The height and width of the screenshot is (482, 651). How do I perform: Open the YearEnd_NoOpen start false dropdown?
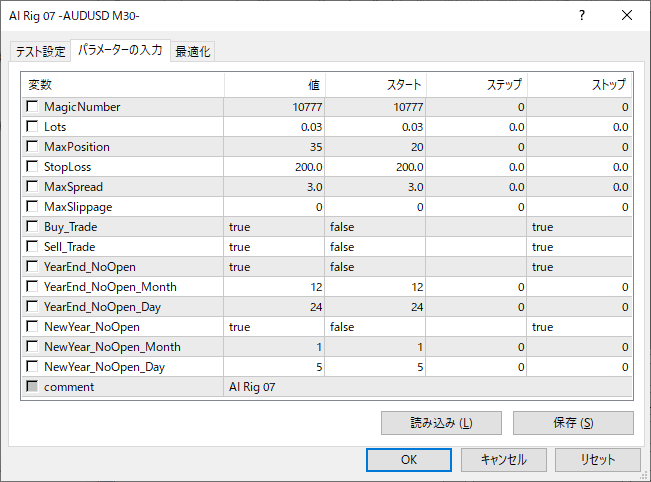point(375,267)
